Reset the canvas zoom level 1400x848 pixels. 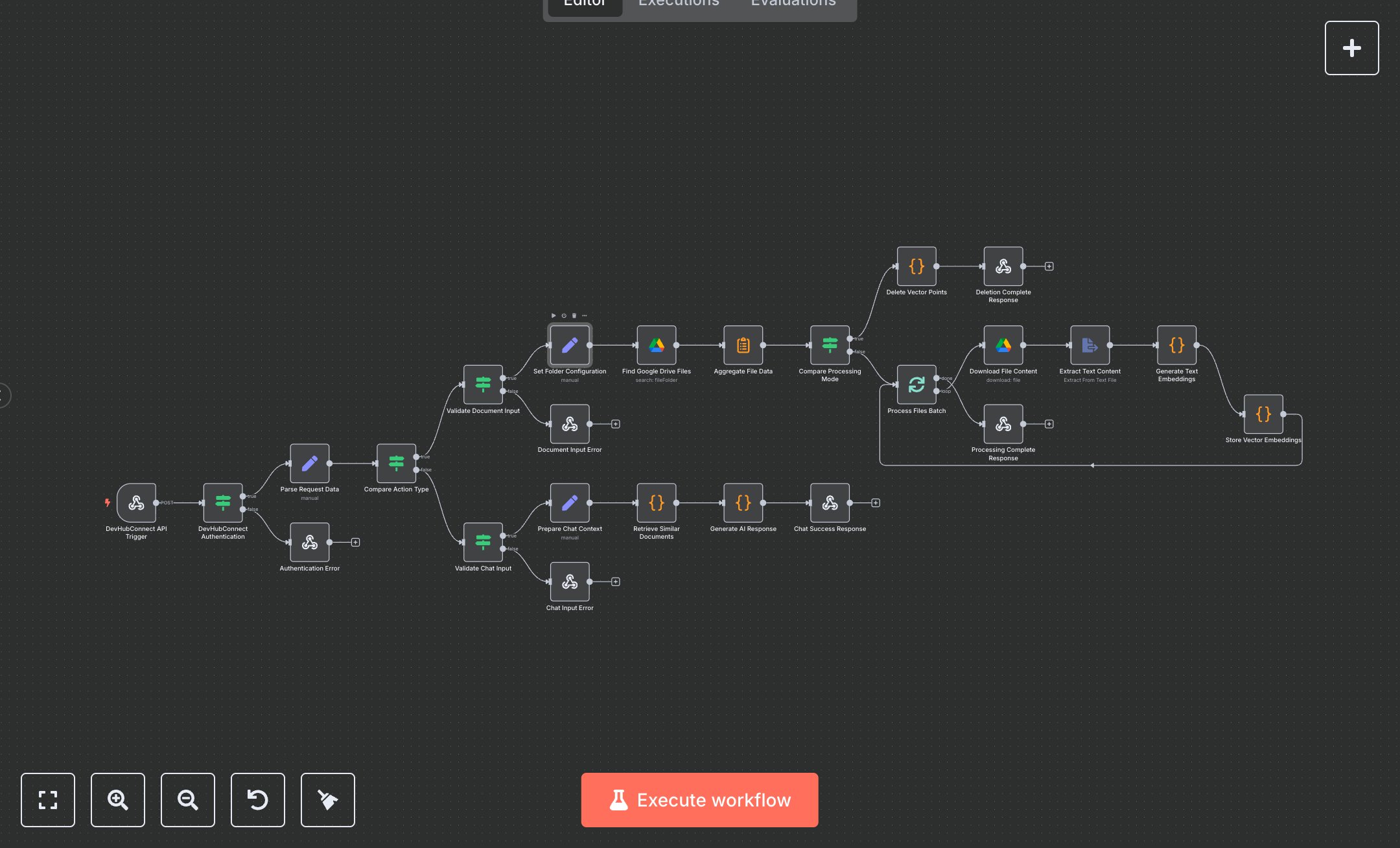[x=258, y=799]
